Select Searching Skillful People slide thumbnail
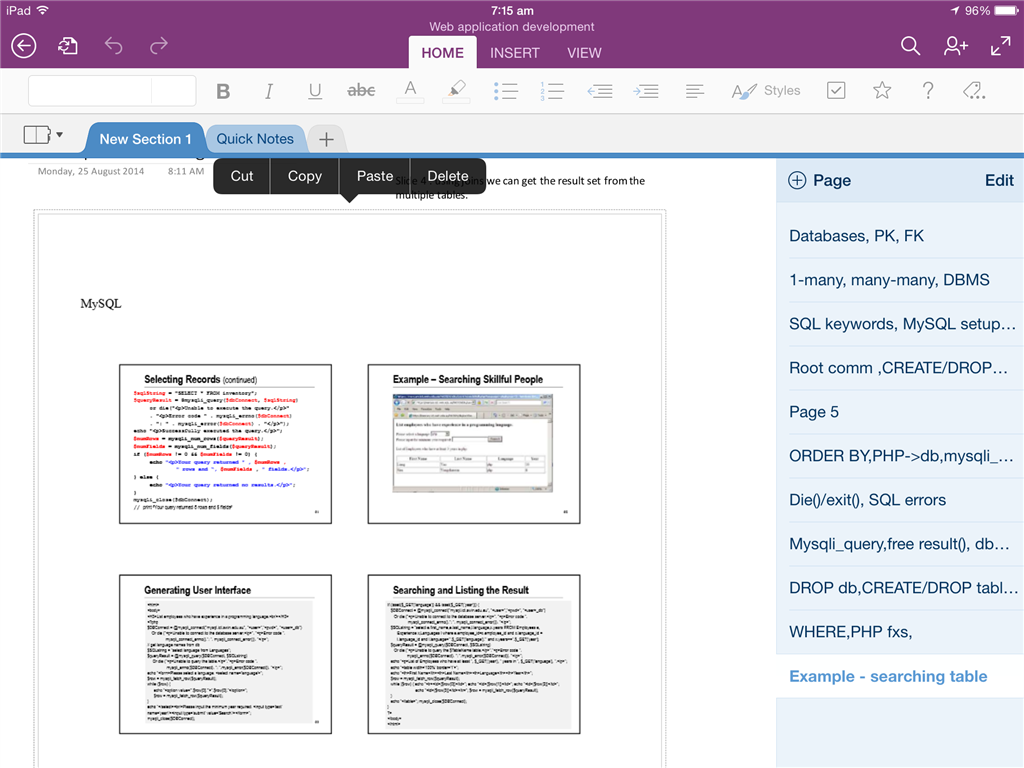The height and width of the screenshot is (768, 1024). pyautogui.click(x=474, y=444)
